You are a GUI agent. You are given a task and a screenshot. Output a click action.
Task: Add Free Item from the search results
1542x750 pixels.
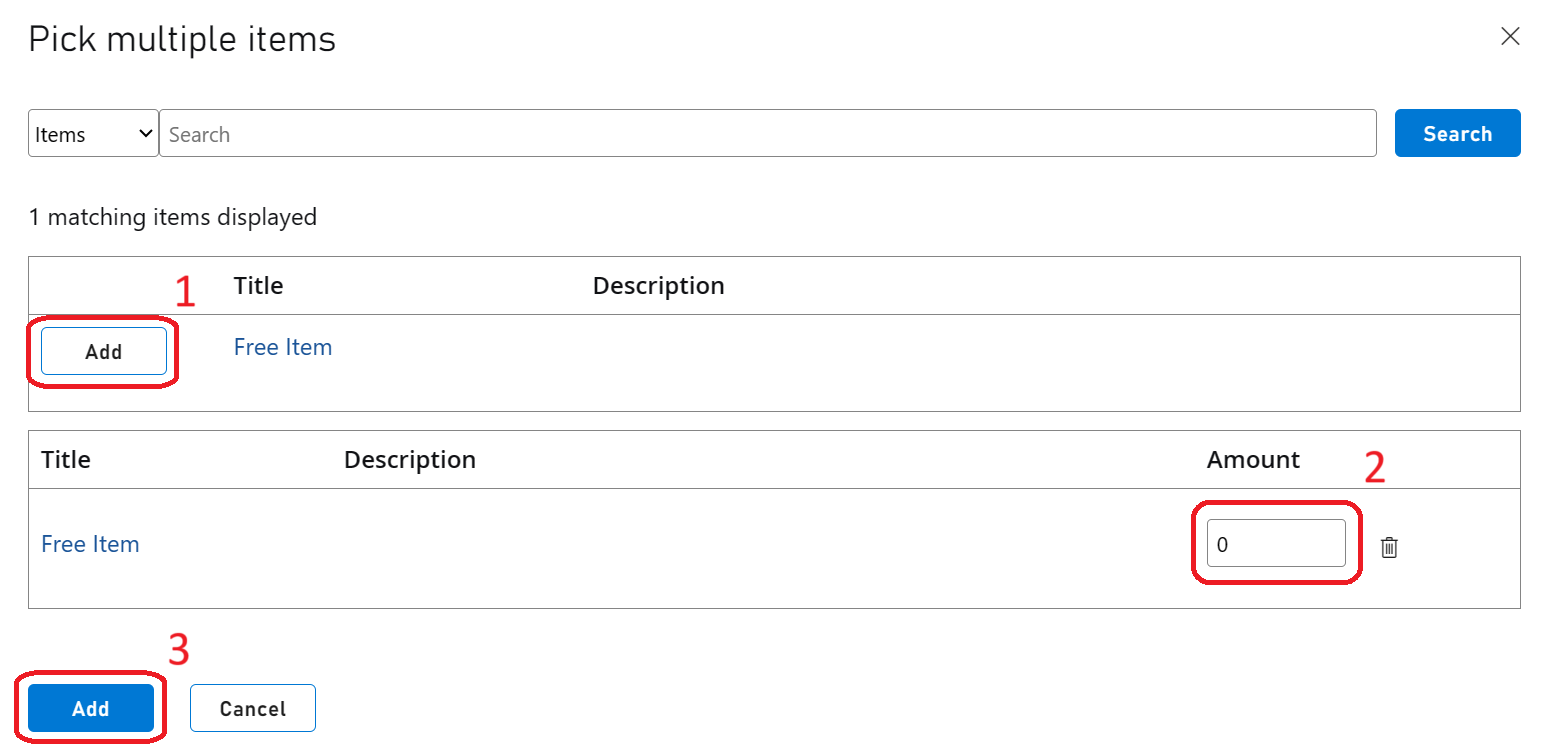click(103, 351)
